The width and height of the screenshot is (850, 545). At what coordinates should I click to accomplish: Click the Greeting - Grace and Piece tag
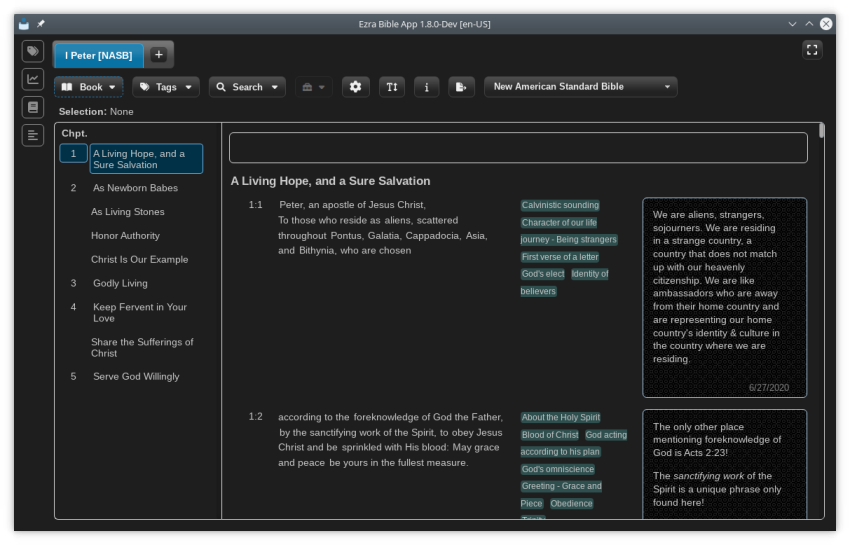click(561, 486)
